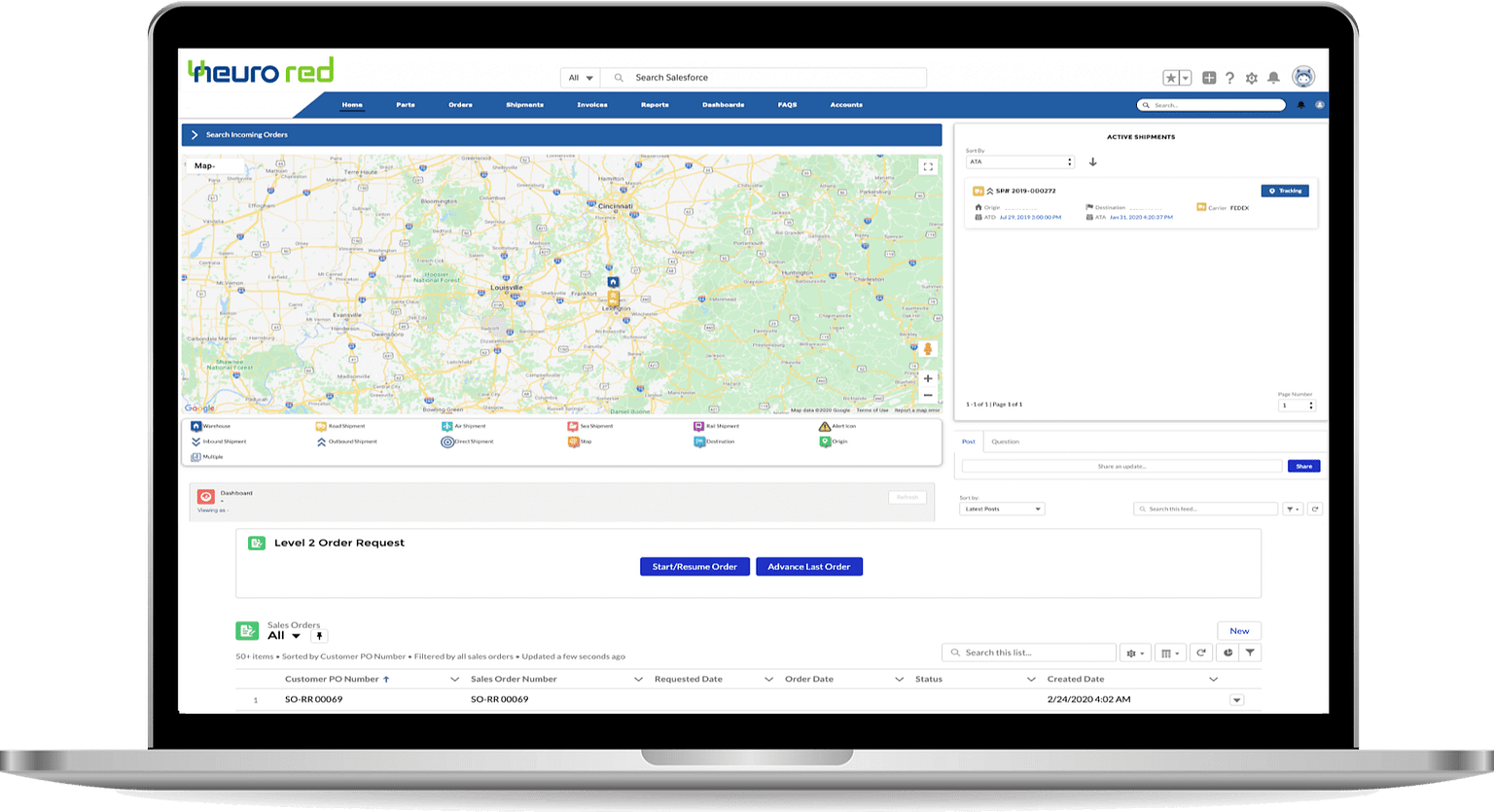
Task: Click the Start/Resume Order button
Action: point(694,566)
